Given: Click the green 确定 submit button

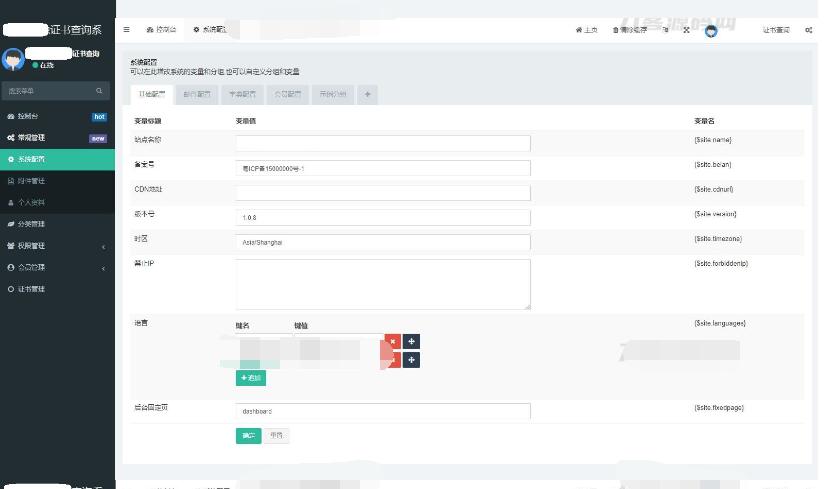Looking at the screenshot, I should coord(248,436).
